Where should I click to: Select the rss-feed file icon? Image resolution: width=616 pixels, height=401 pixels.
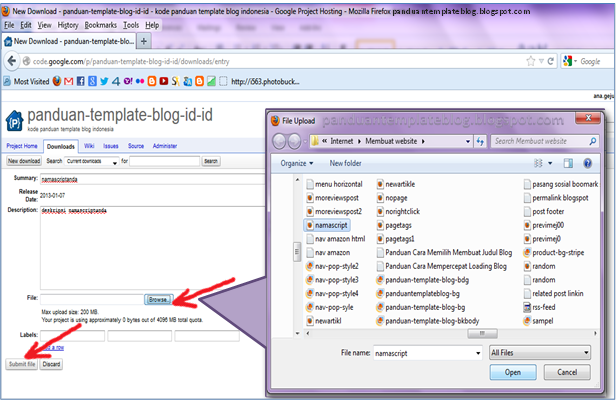click(x=527, y=307)
